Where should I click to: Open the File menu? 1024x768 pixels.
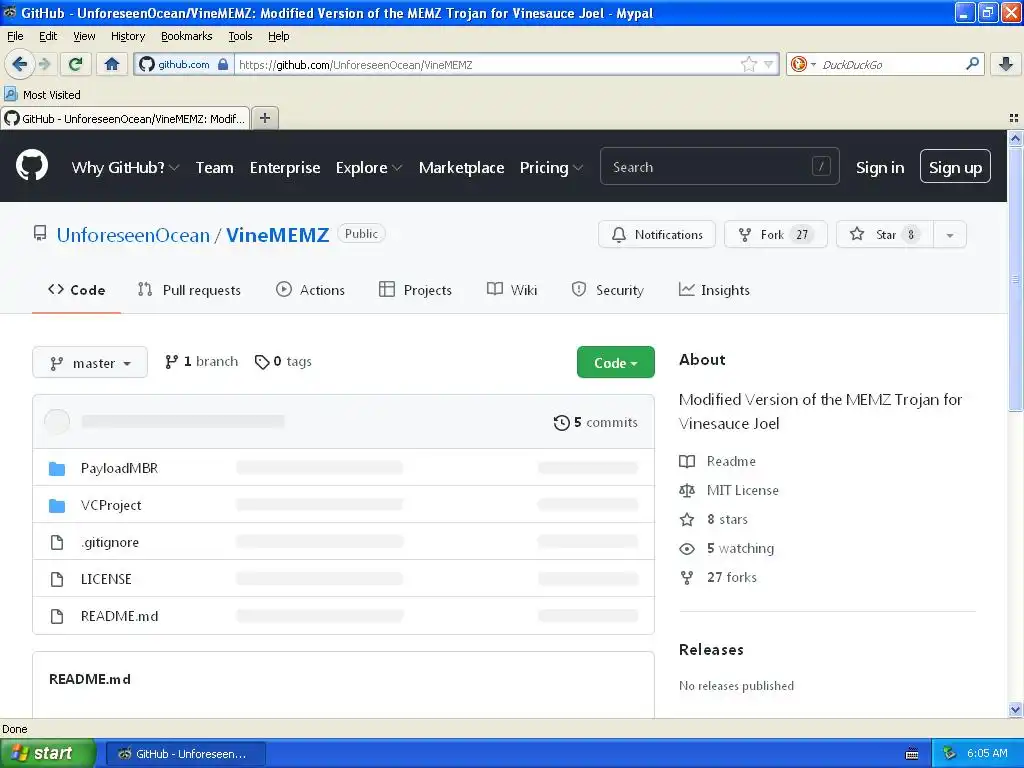15,36
